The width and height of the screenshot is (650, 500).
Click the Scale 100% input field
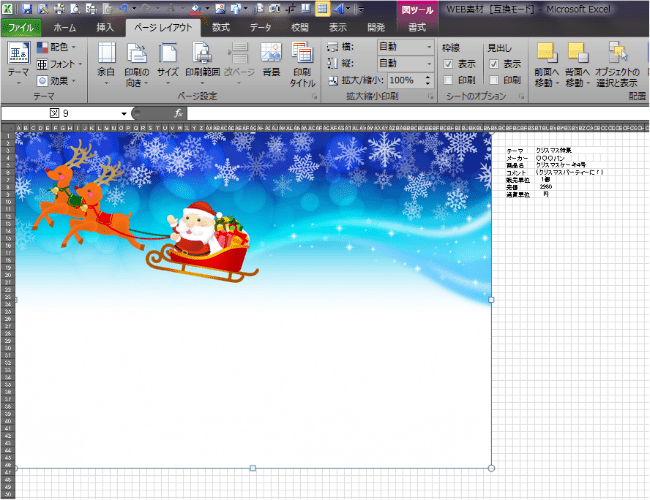point(405,80)
